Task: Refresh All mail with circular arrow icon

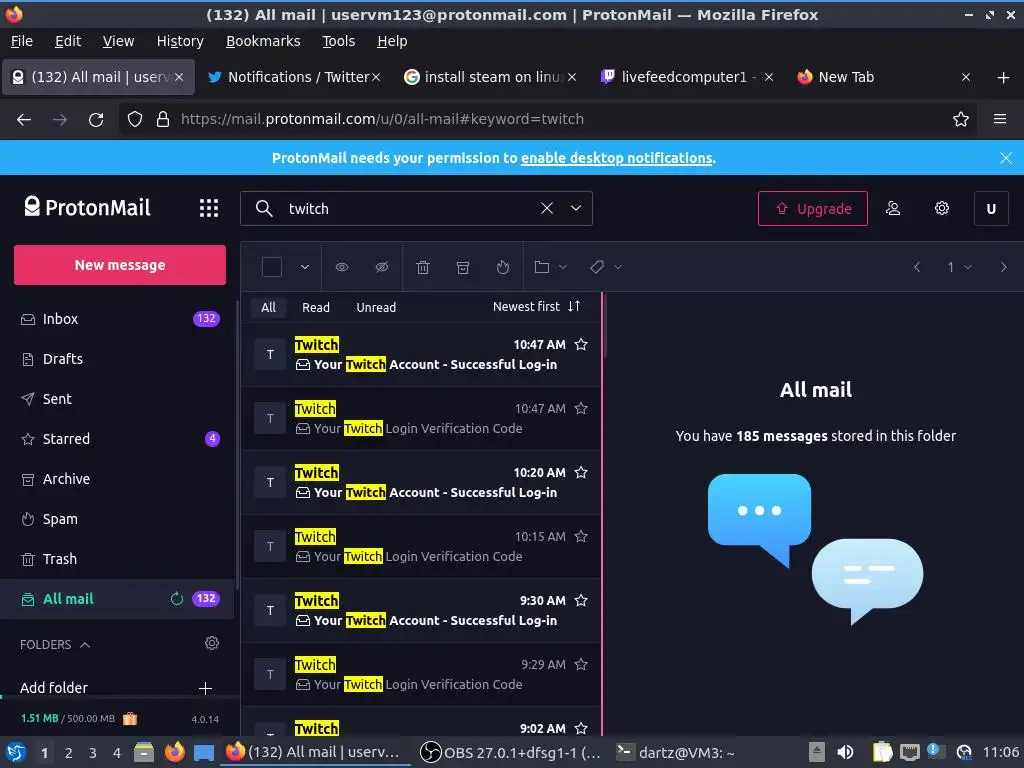Action: pyautogui.click(x=176, y=599)
